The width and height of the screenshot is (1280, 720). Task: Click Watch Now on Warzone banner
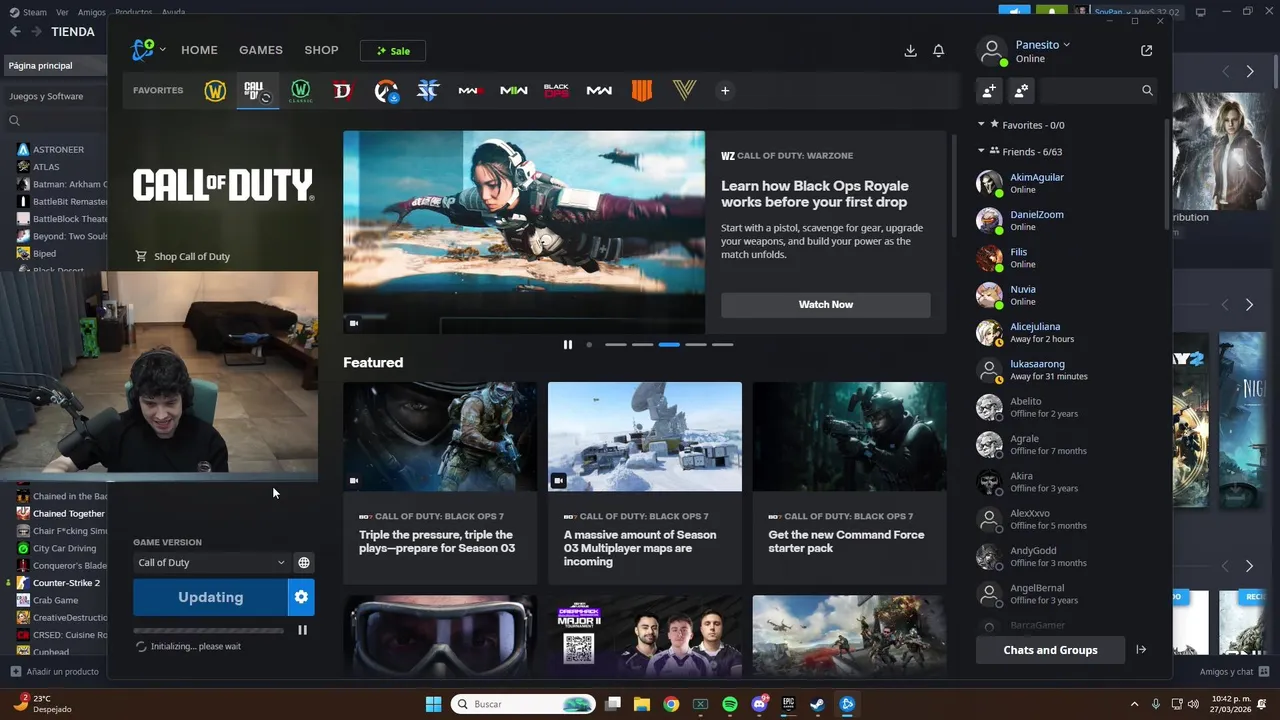[826, 304]
